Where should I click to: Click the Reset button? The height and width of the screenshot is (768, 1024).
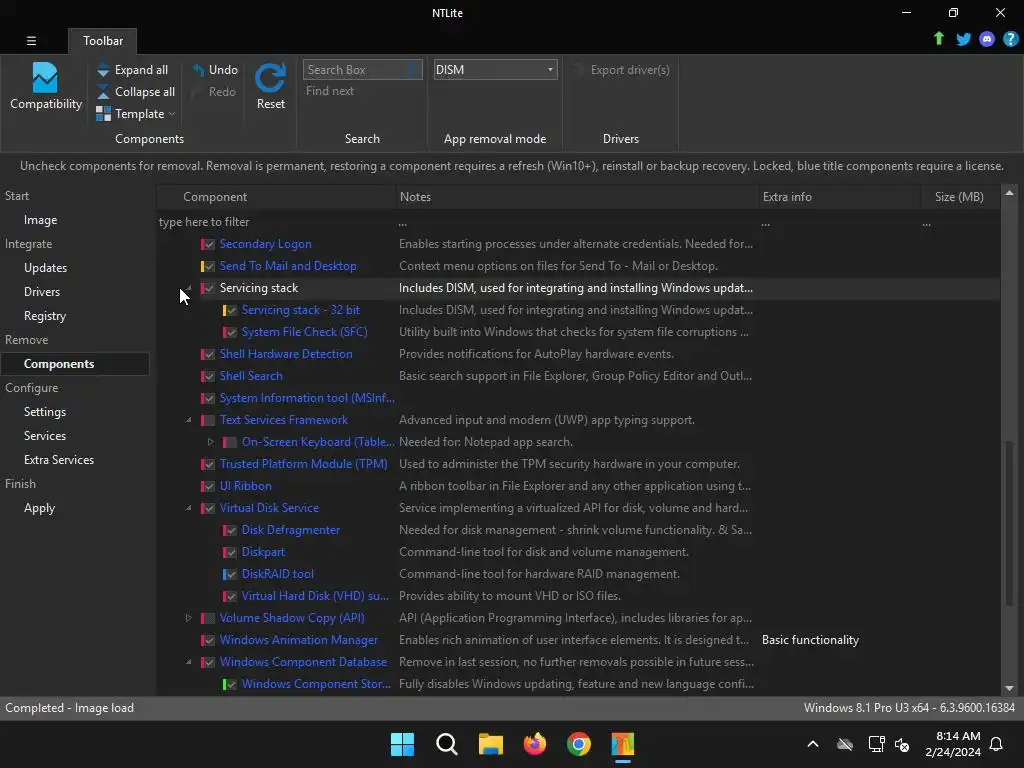click(x=270, y=87)
